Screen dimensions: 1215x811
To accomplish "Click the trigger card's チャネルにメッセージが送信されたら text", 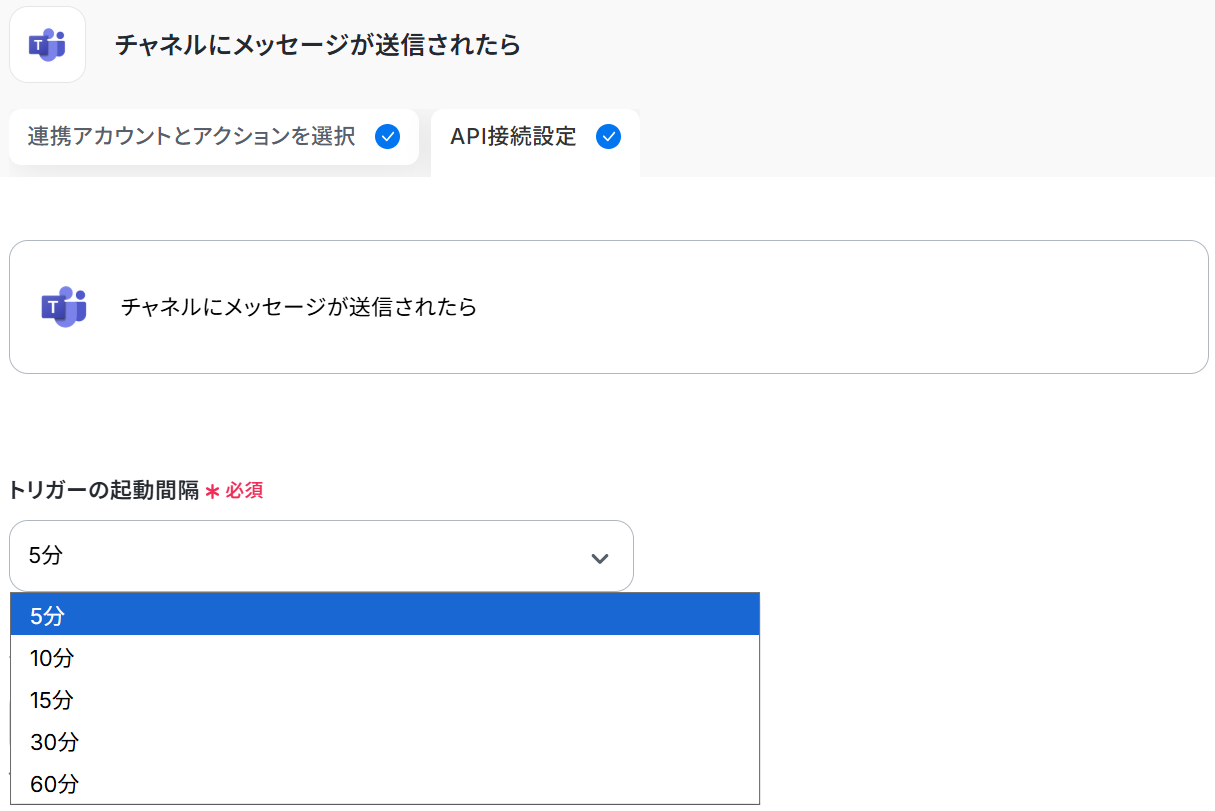I will click(x=298, y=307).
